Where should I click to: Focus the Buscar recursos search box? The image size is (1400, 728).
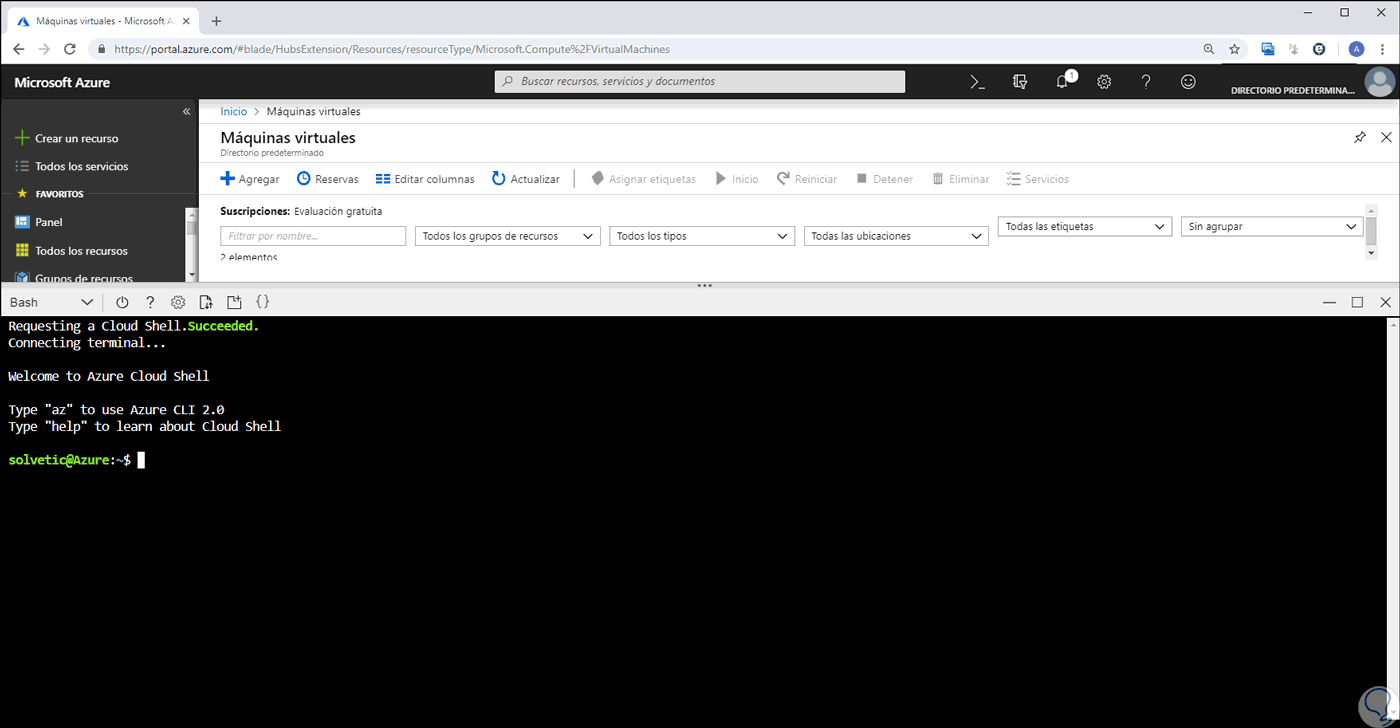point(700,82)
